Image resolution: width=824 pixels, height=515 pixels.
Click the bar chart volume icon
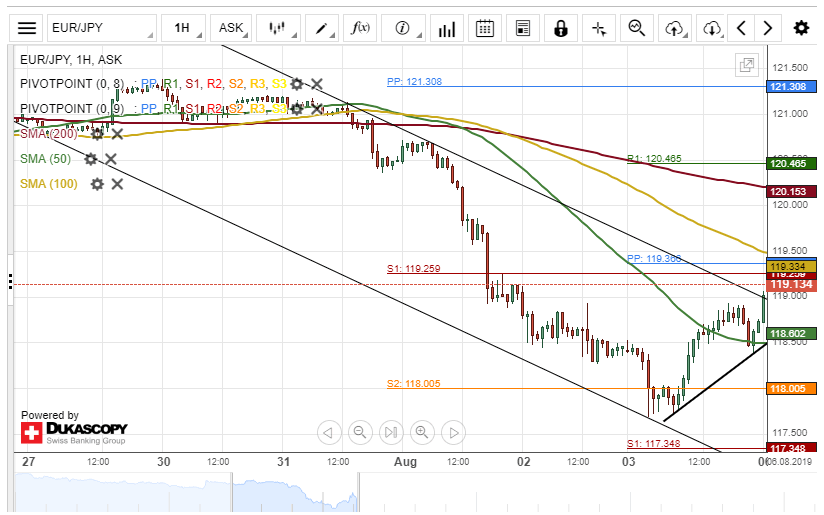pyautogui.click(x=447, y=28)
